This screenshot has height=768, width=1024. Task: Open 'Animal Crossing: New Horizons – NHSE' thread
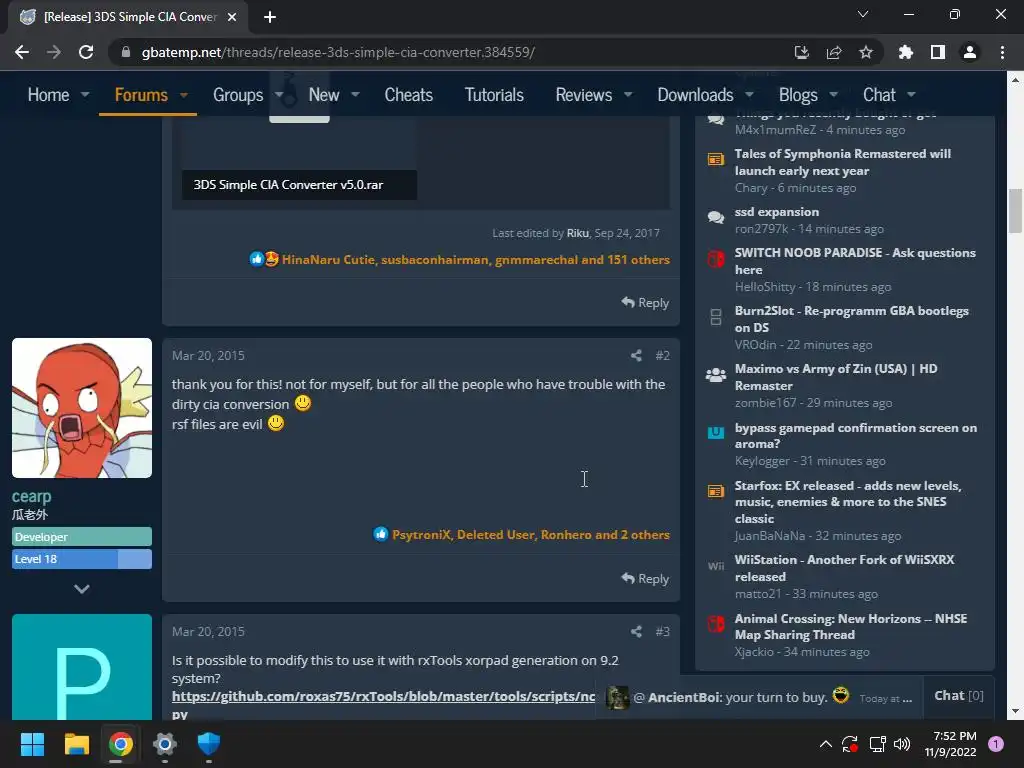[850, 627]
